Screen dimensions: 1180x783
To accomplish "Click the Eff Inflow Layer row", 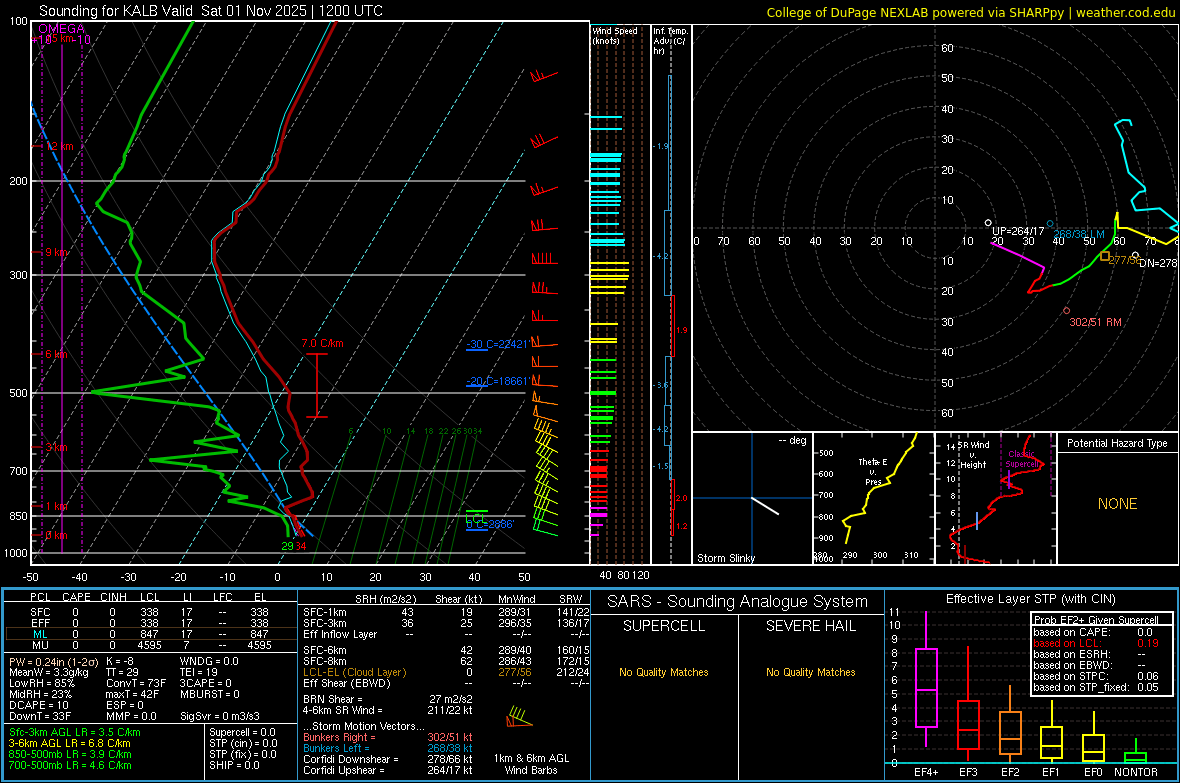I will pos(446,634).
